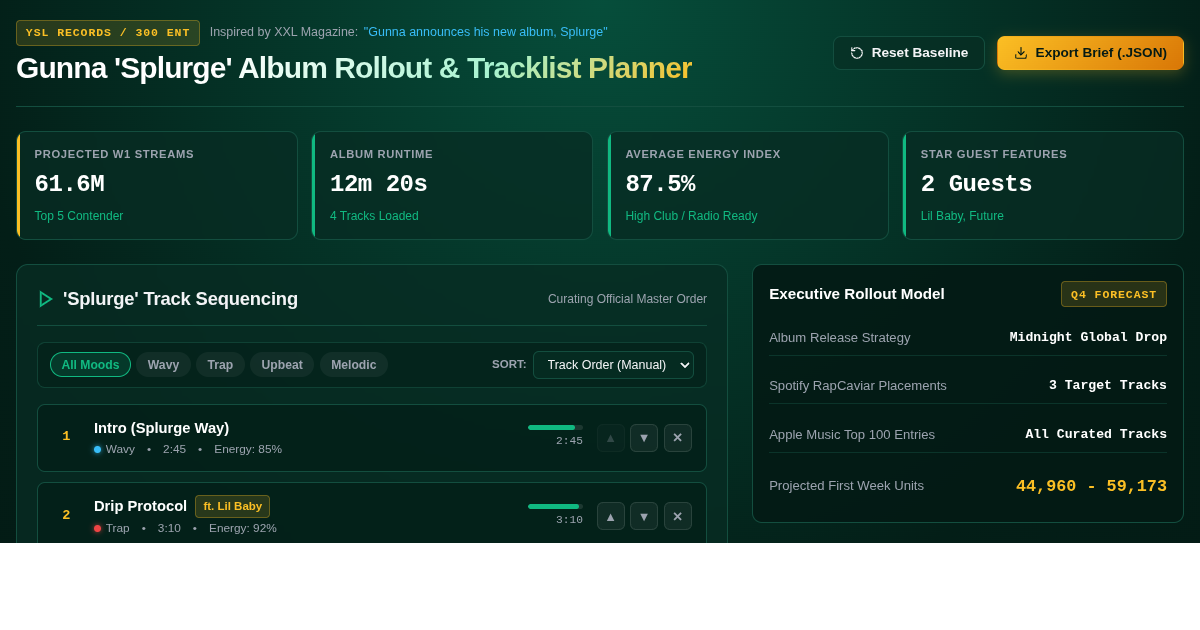Export the brief as JSON
Screen dimensions: 1200x630
[1090, 53]
